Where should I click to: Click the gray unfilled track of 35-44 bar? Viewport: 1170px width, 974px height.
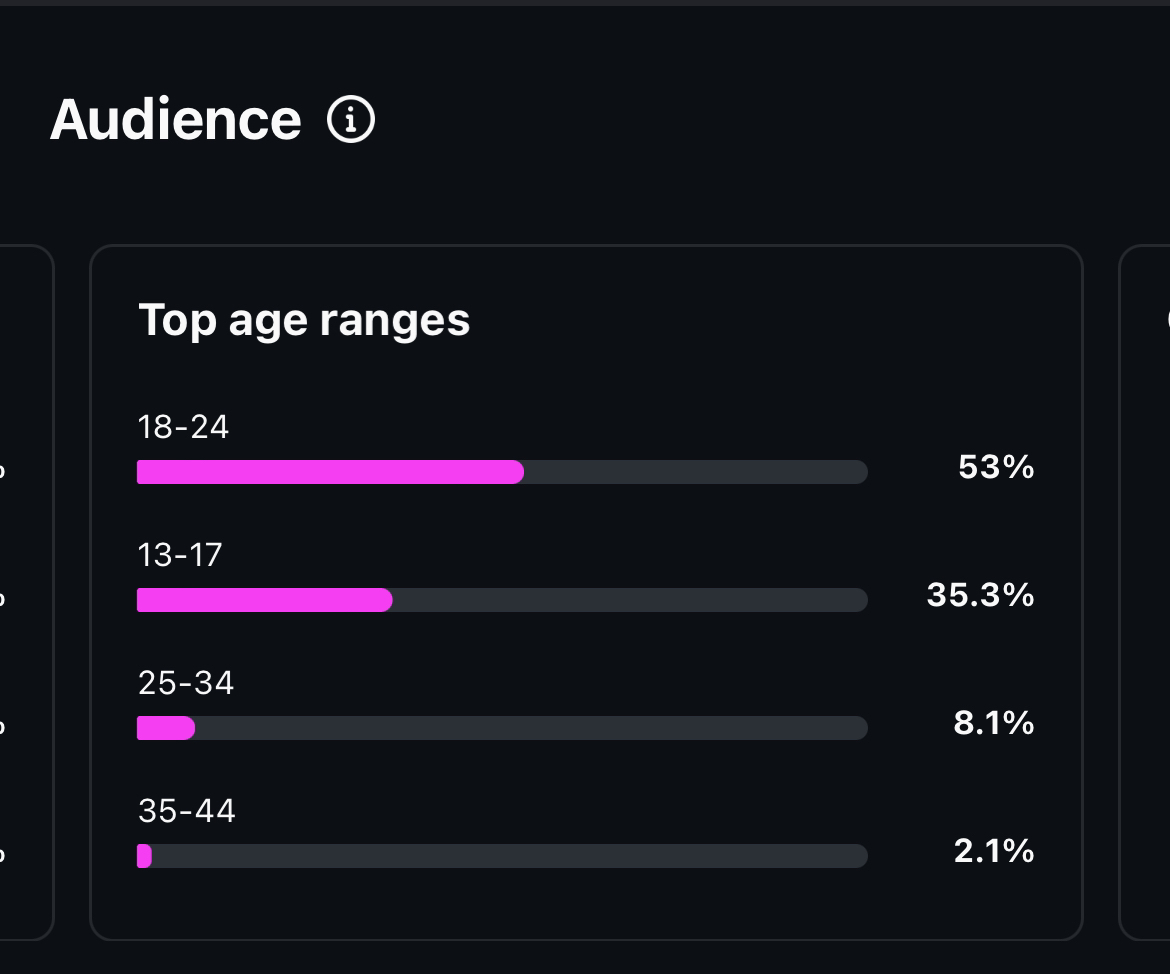point(510,856)
